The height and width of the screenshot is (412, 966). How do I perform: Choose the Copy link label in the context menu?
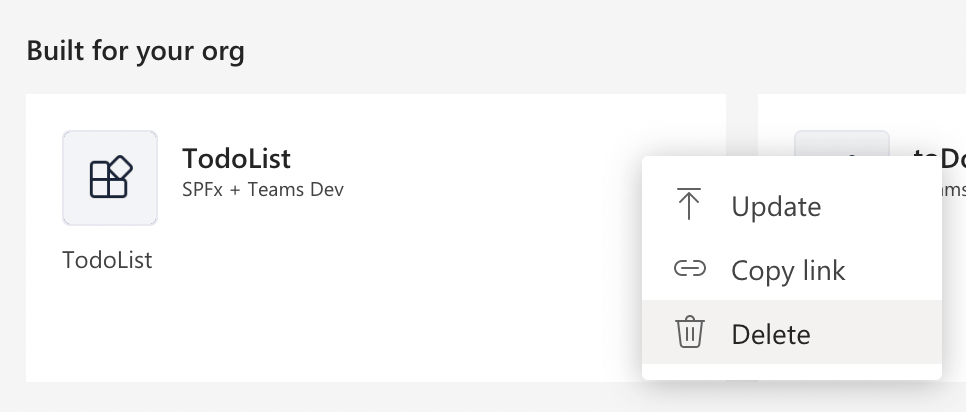coord(788,270)
